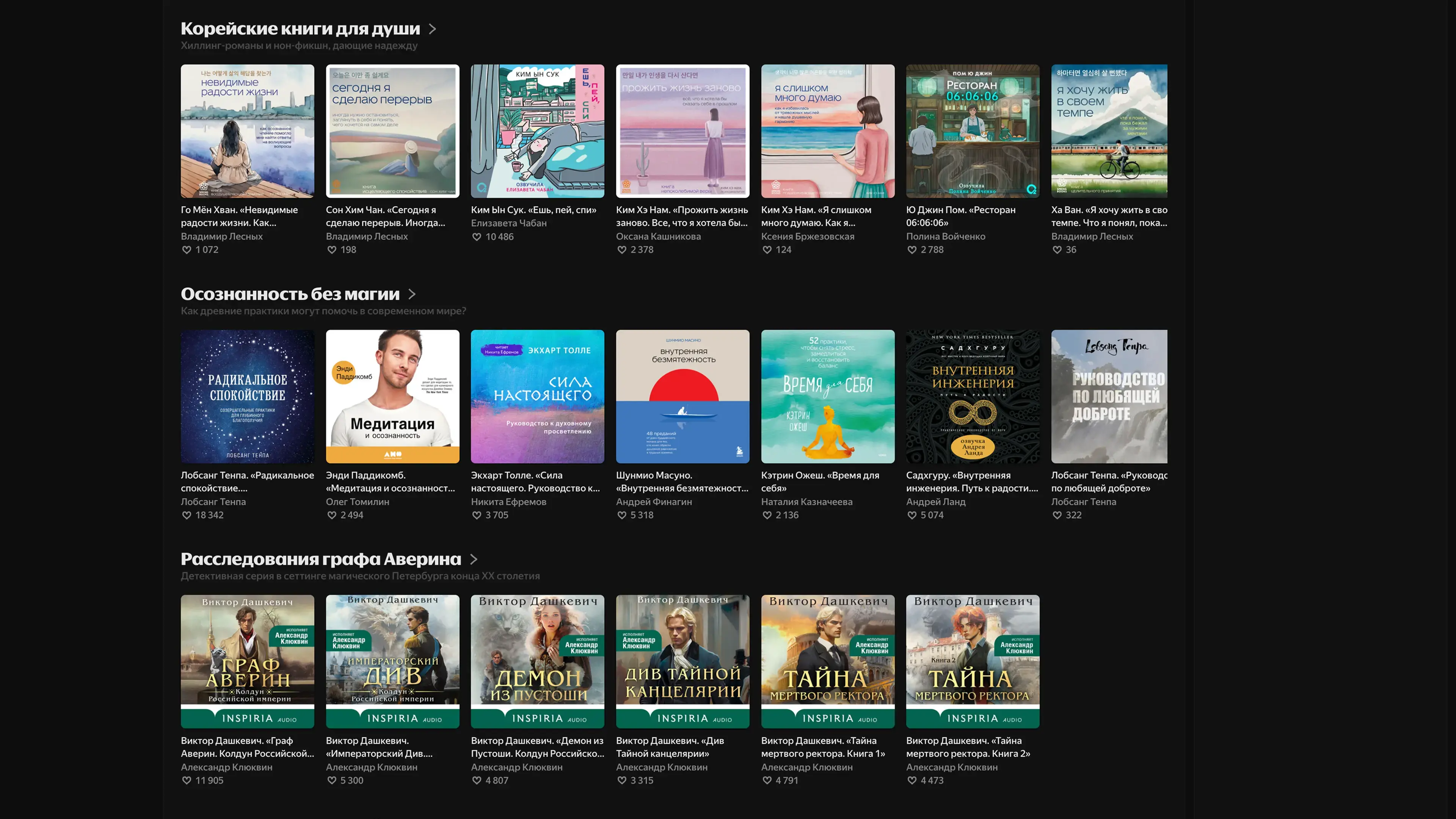This screenshot has width=1456, height=819.
Task: Open the «Ешь, пей, спи» book cover
Action: point(537,131)
